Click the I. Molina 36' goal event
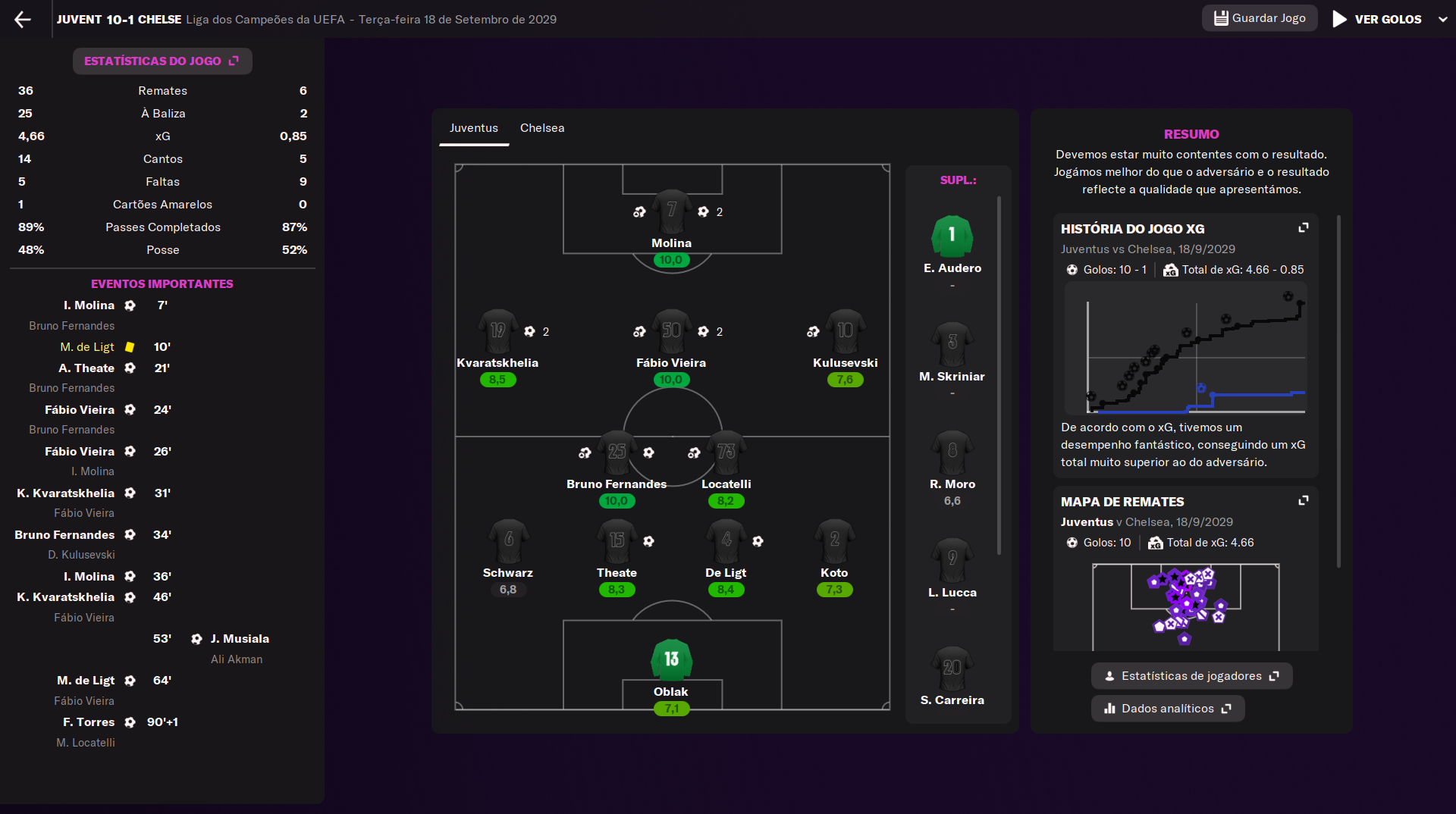1456x814 pixels. point(117,577)
